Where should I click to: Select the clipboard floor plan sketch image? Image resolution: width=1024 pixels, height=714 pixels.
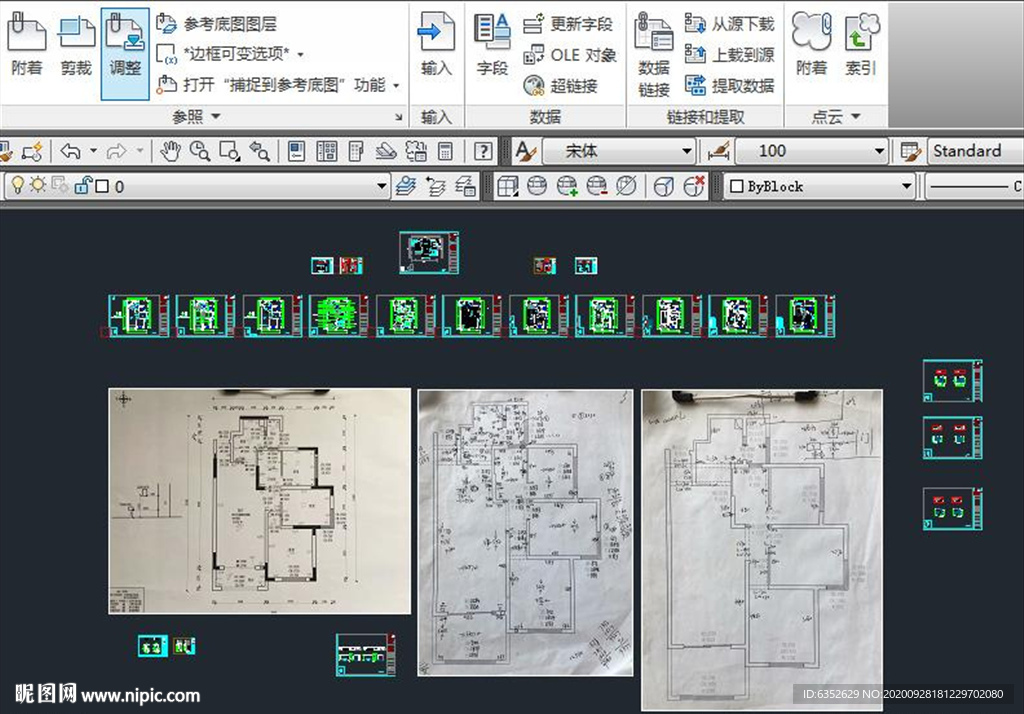(x=762, y=550)
